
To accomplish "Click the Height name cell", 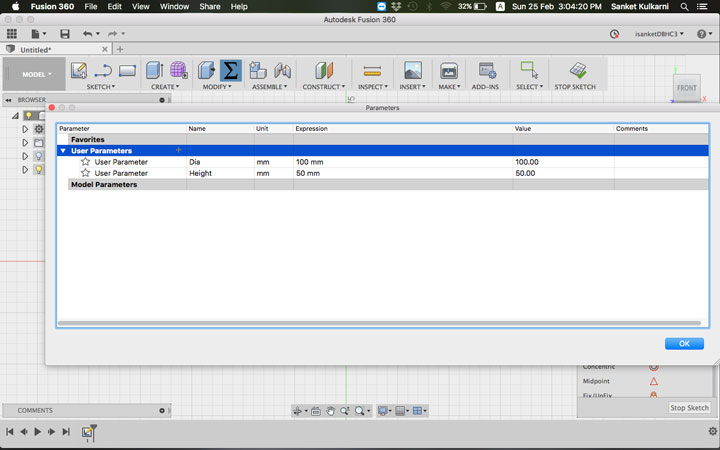I will tap(220, 173).
